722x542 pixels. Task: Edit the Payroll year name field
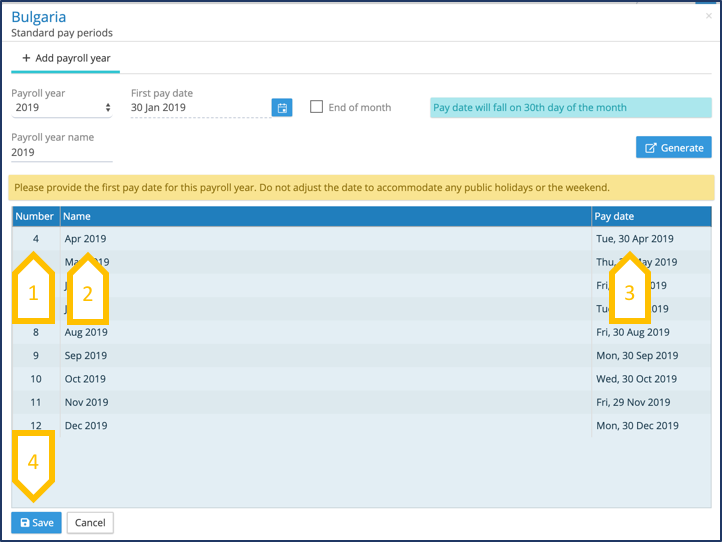pyautogui.click(x=61, y=153)
